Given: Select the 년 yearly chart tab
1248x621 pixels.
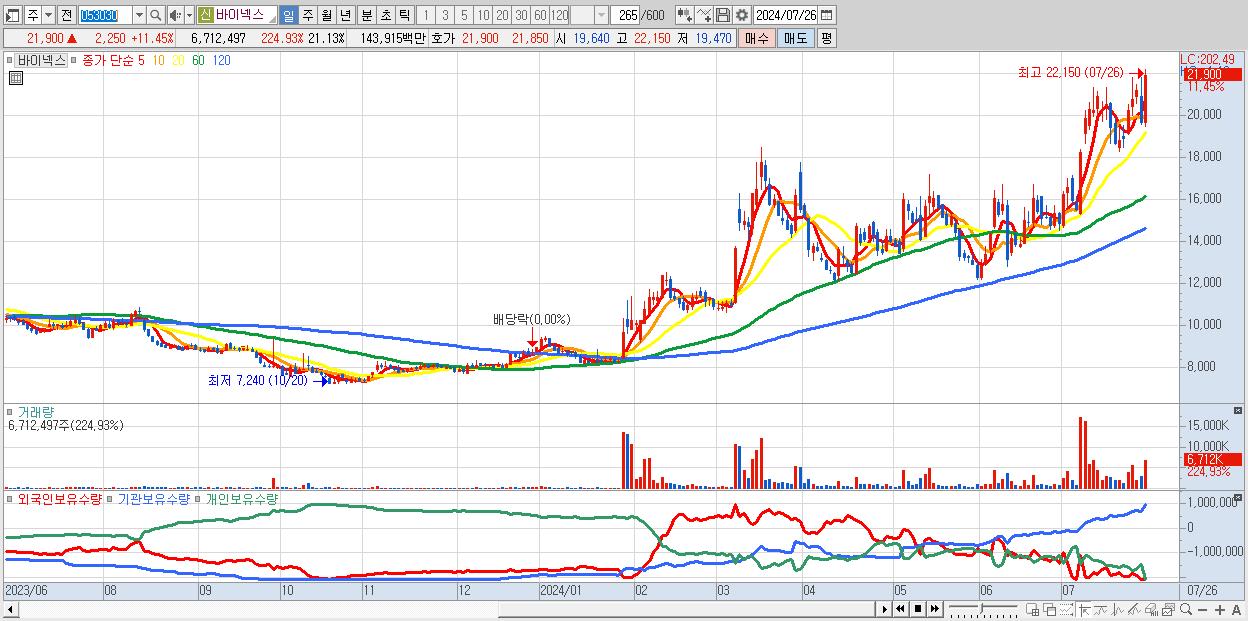Looking at the screenshot, I should tap(346, 15).
